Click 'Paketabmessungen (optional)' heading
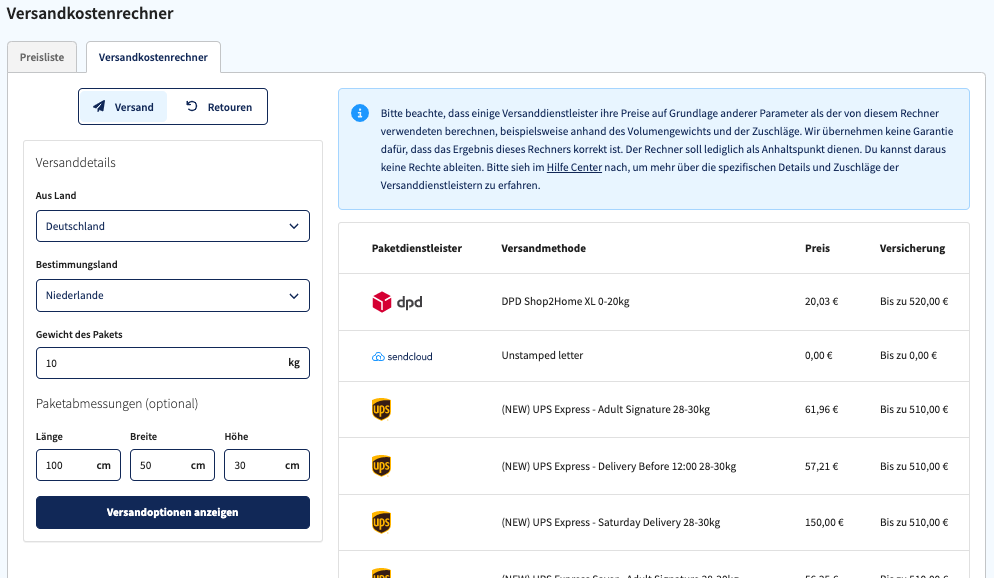This screenshot has height=578, width=994. pos(117,404)
